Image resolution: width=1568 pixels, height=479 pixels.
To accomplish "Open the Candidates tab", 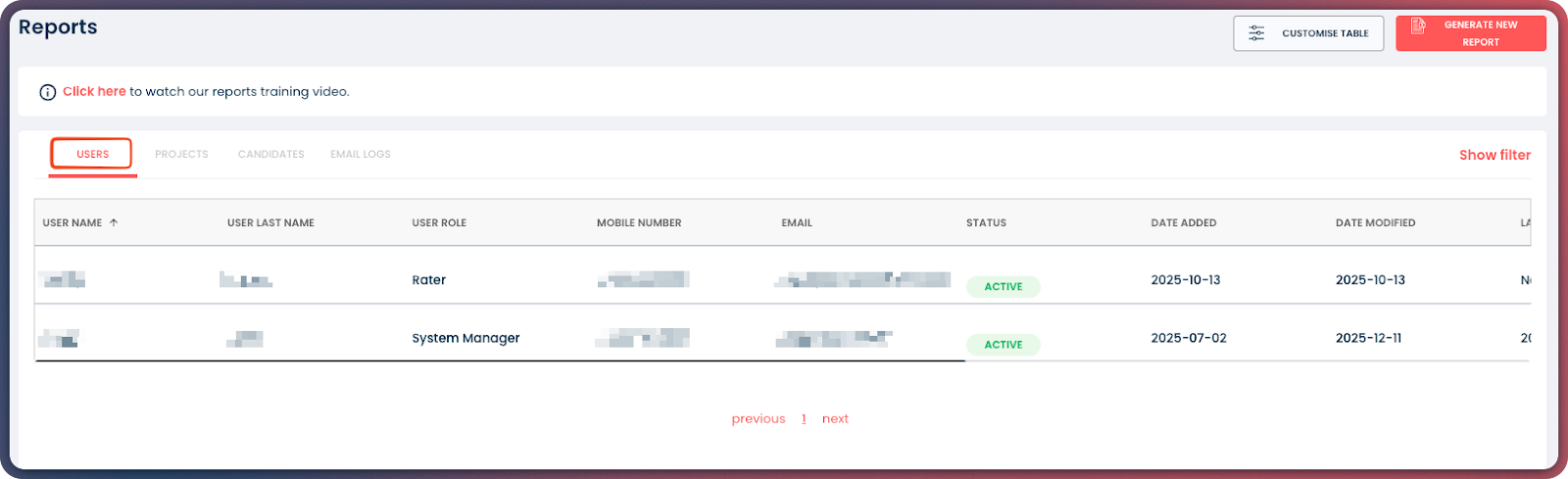I will (x=270, y=154).
